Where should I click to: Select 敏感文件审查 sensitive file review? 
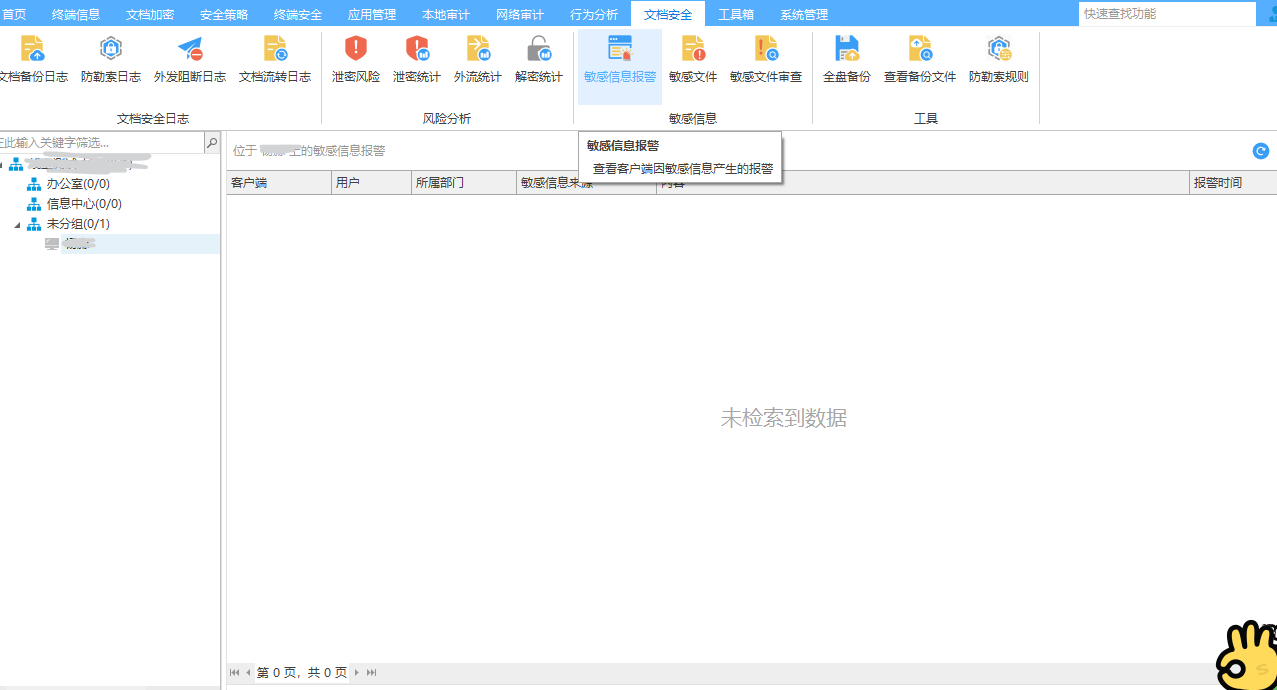pyautogui.click(x=766, y=55)
